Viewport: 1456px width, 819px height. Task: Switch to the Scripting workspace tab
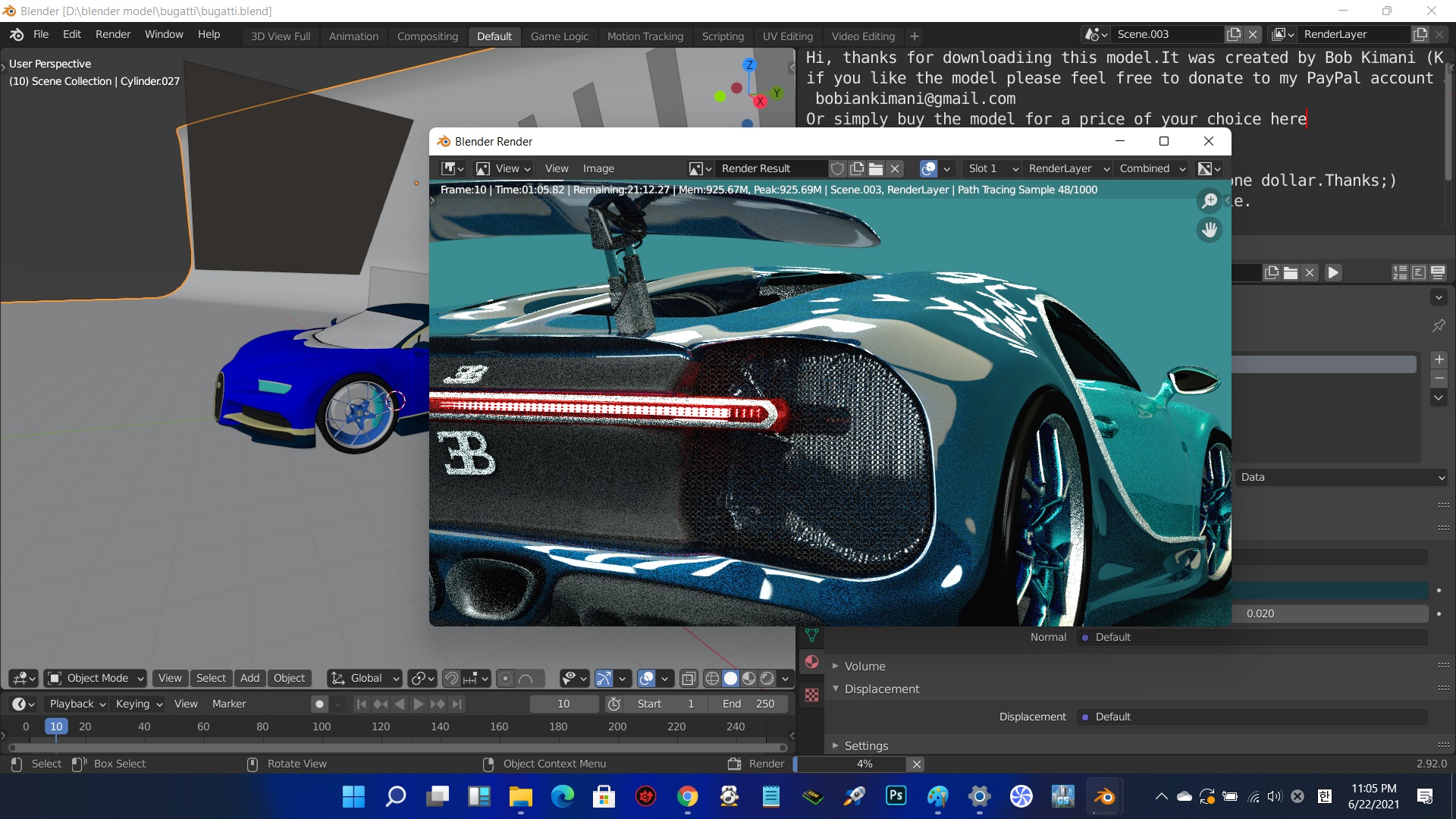723,36
